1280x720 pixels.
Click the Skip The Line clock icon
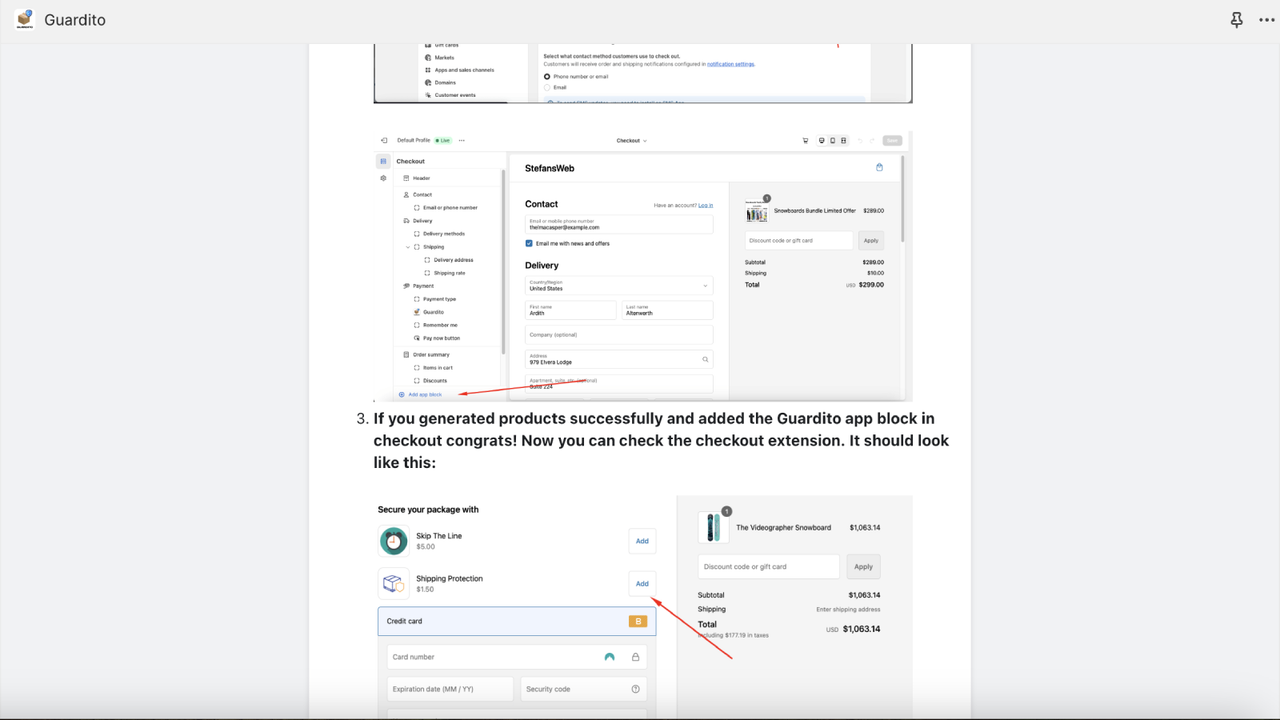coord(394,541)
